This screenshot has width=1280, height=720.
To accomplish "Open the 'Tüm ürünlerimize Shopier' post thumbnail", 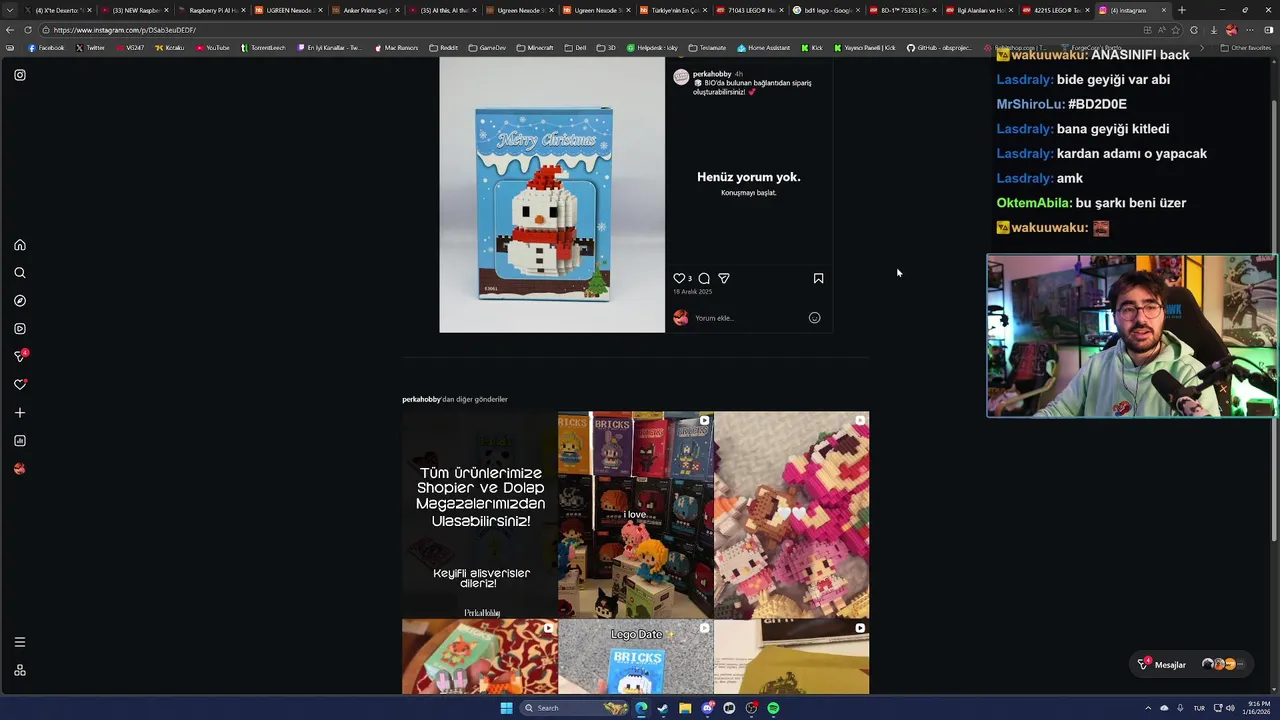I will (480, 515).
